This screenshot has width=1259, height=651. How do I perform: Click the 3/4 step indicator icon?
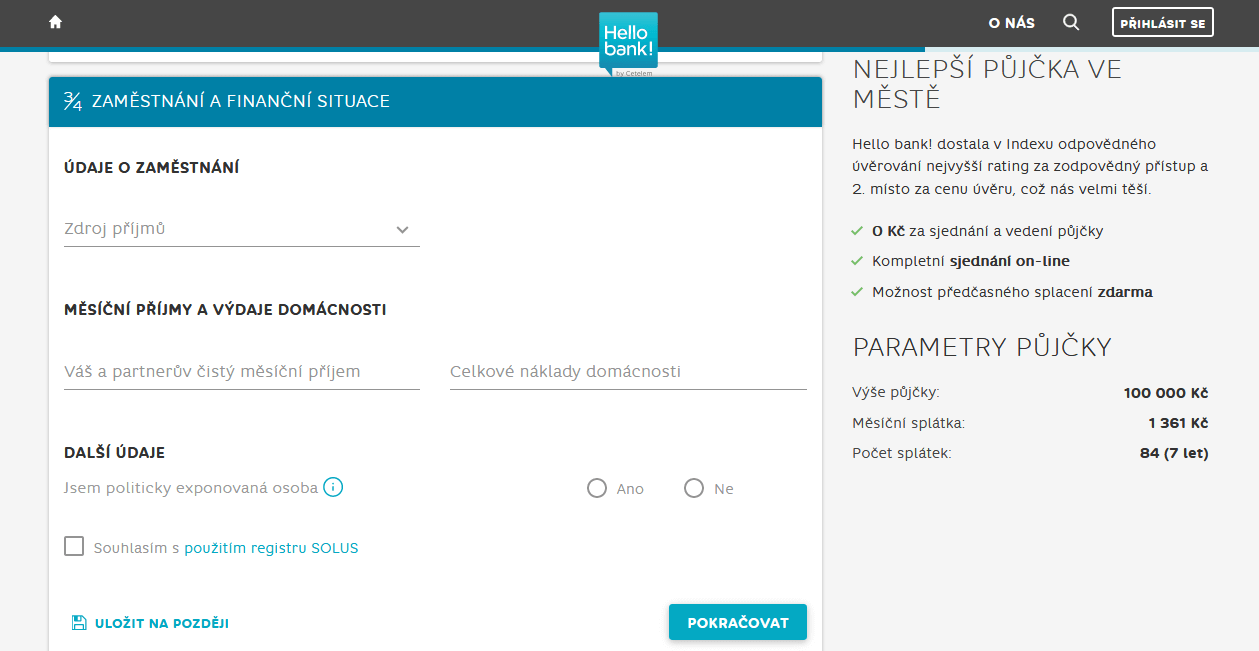coord(73,101)
